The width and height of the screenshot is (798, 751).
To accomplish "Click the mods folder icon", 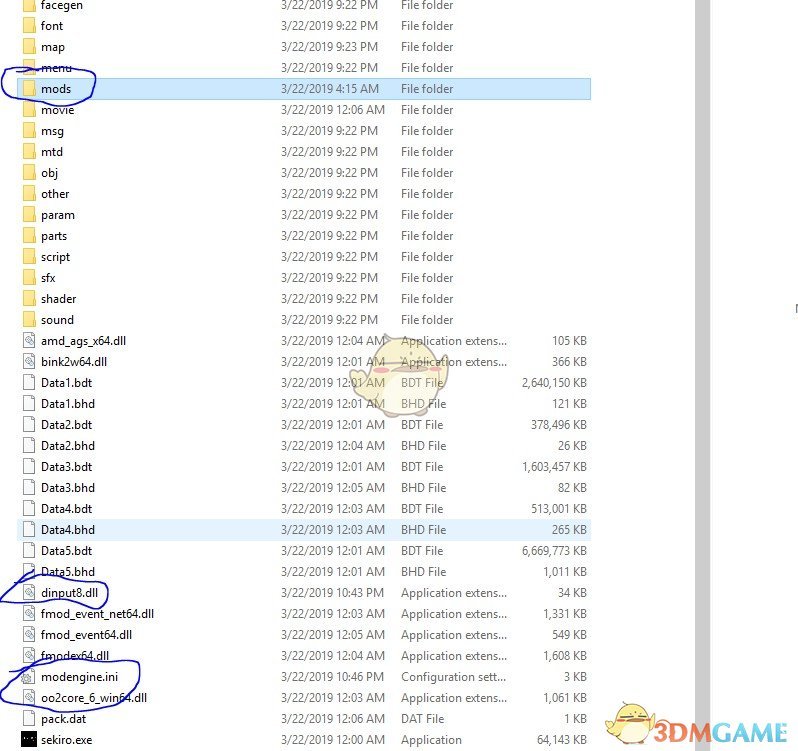I will [x=29, y=89].
